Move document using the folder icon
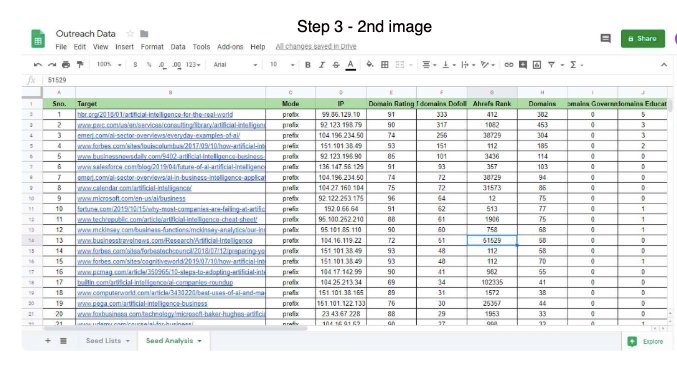 pyautogui.click(x=144, y=33)
